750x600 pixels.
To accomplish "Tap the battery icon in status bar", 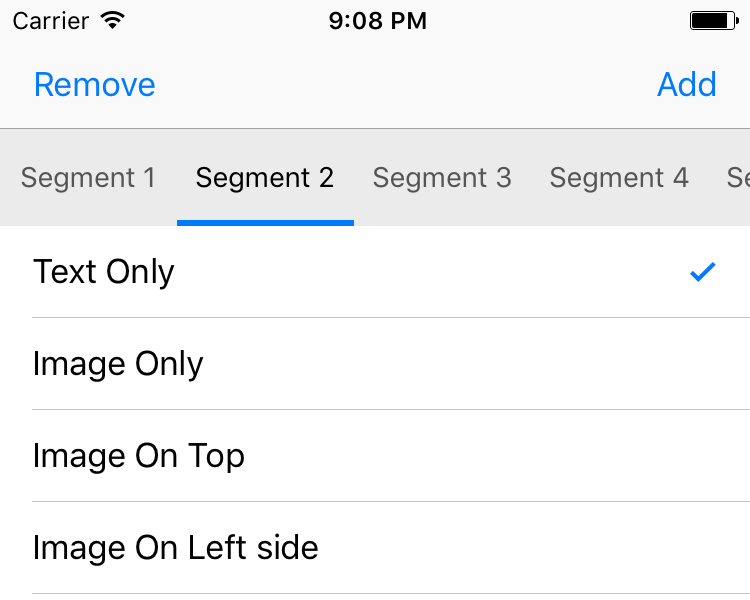I will (713, 20).
